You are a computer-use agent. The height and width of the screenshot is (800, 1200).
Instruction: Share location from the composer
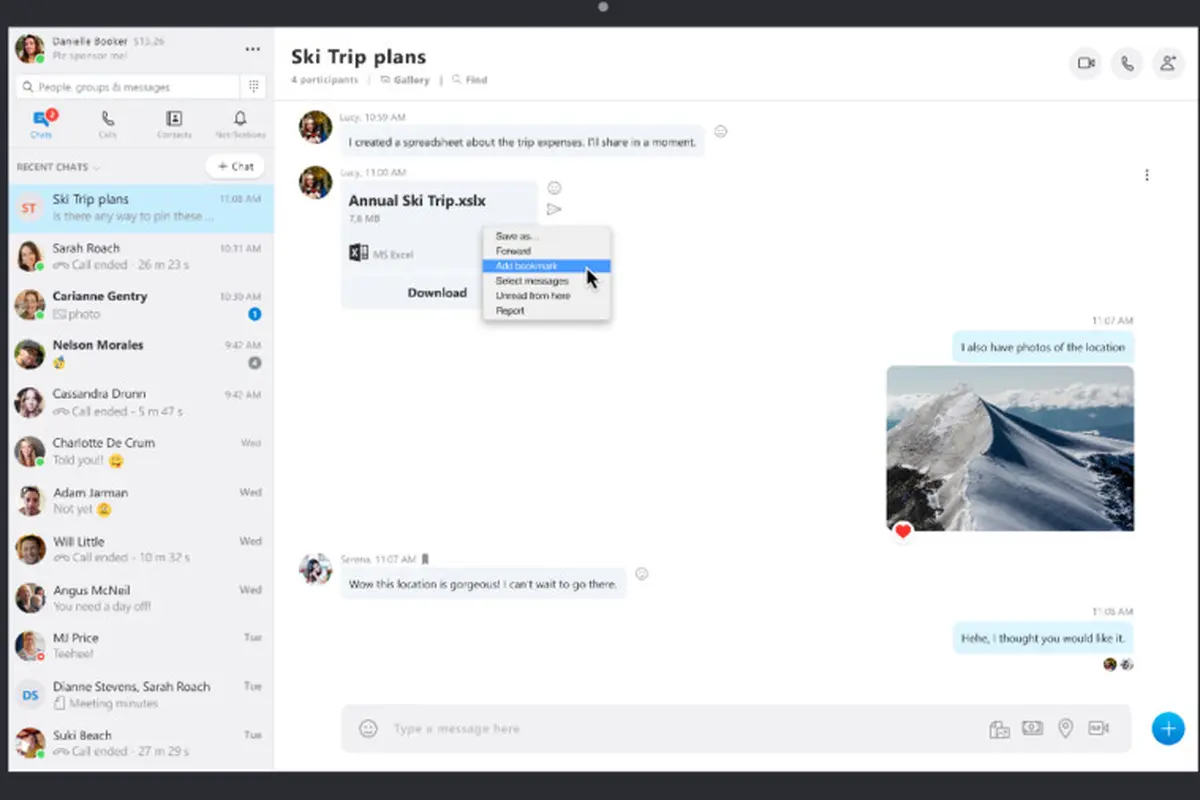point(1066,729)
